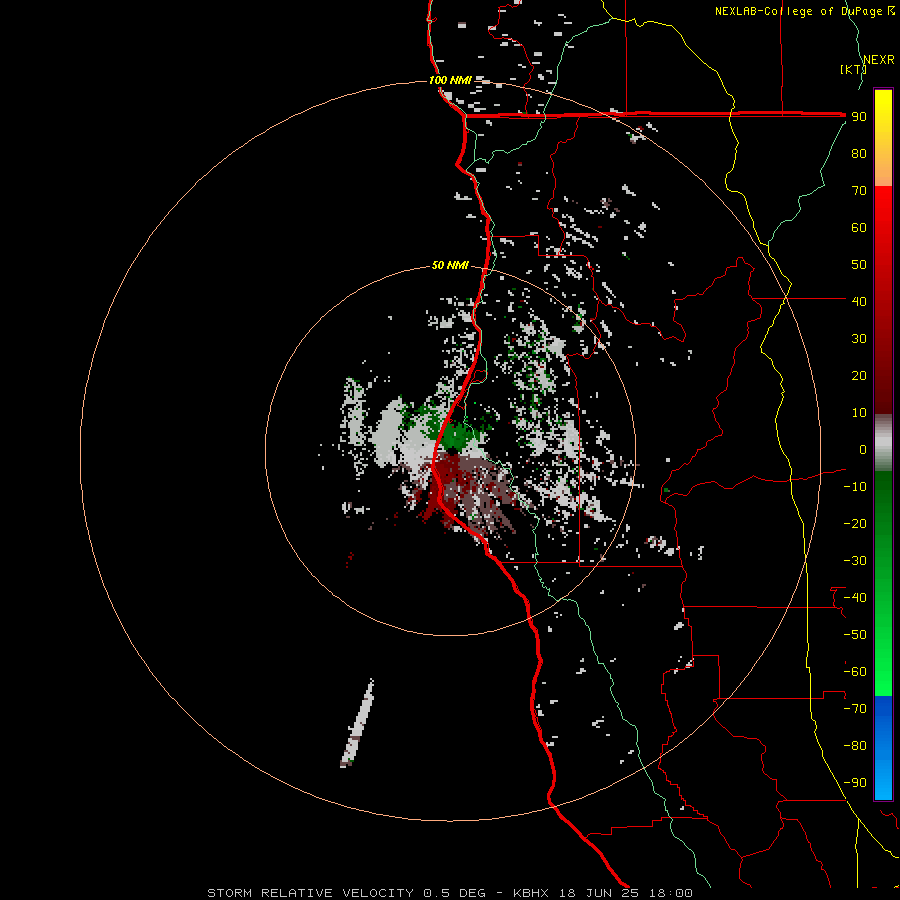This screenshot has width=900, height=900.
Task: Click the 50 NMI range ring label
Action: coord(450,265)
